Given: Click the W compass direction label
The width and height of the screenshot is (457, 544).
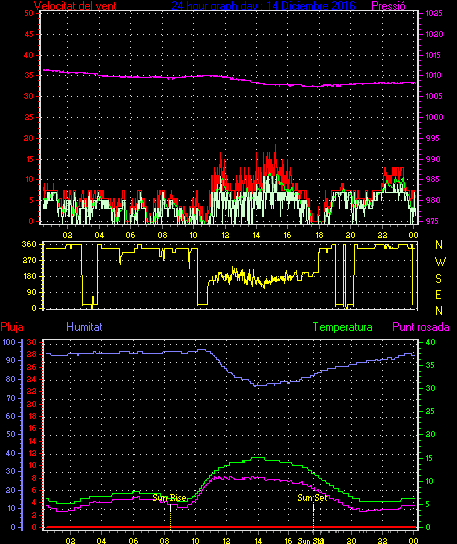Looking at the screenshot, I should point(440,262).
